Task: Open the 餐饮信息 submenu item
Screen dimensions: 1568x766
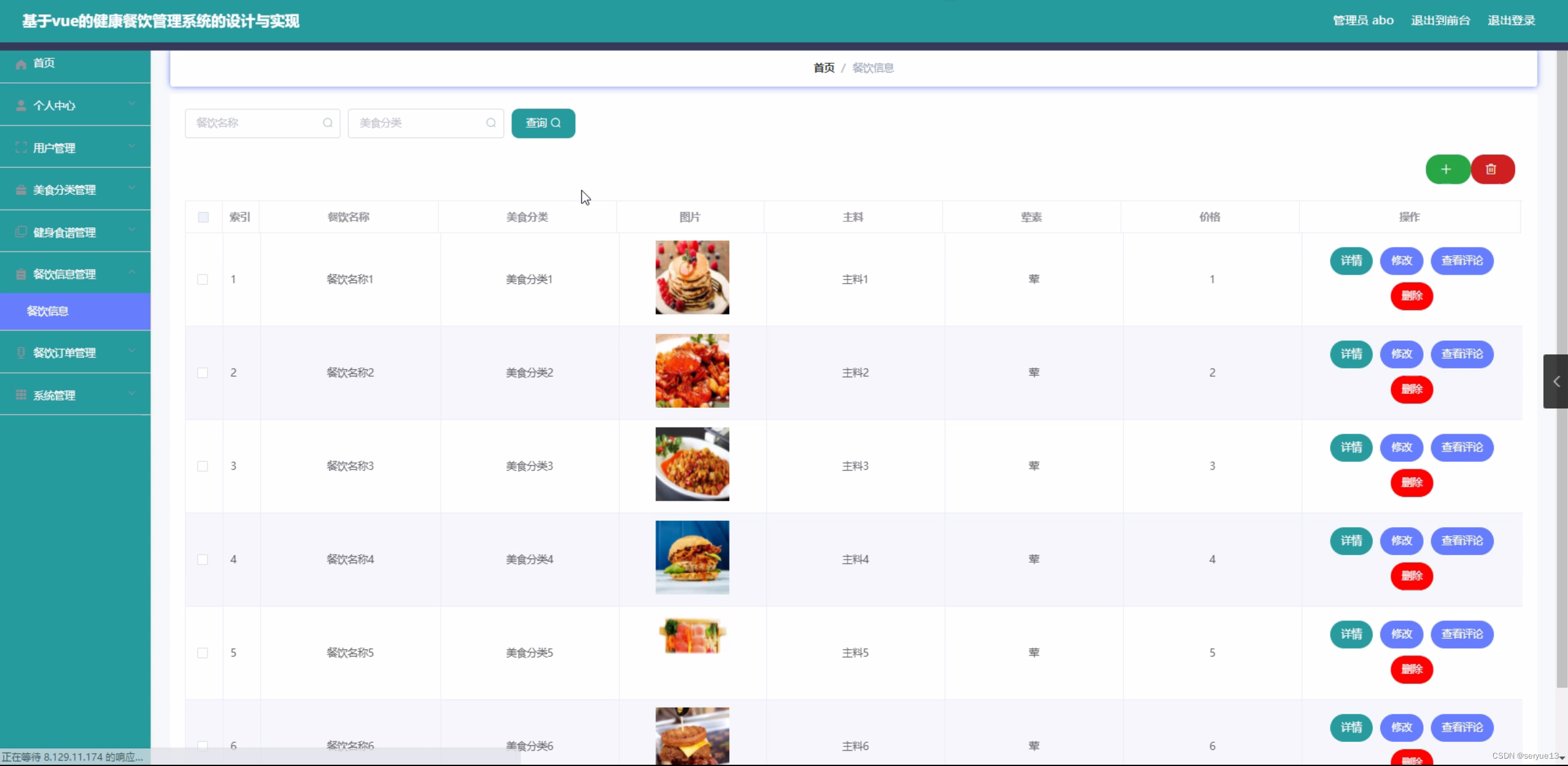Action: coord(48,311)
